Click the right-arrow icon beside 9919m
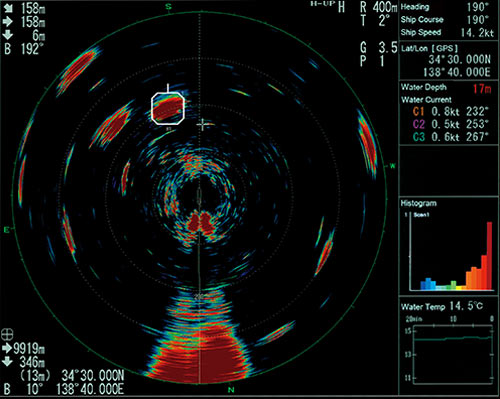Image resolution: width=500 pixels, height=399 pixels. (7, 348)
